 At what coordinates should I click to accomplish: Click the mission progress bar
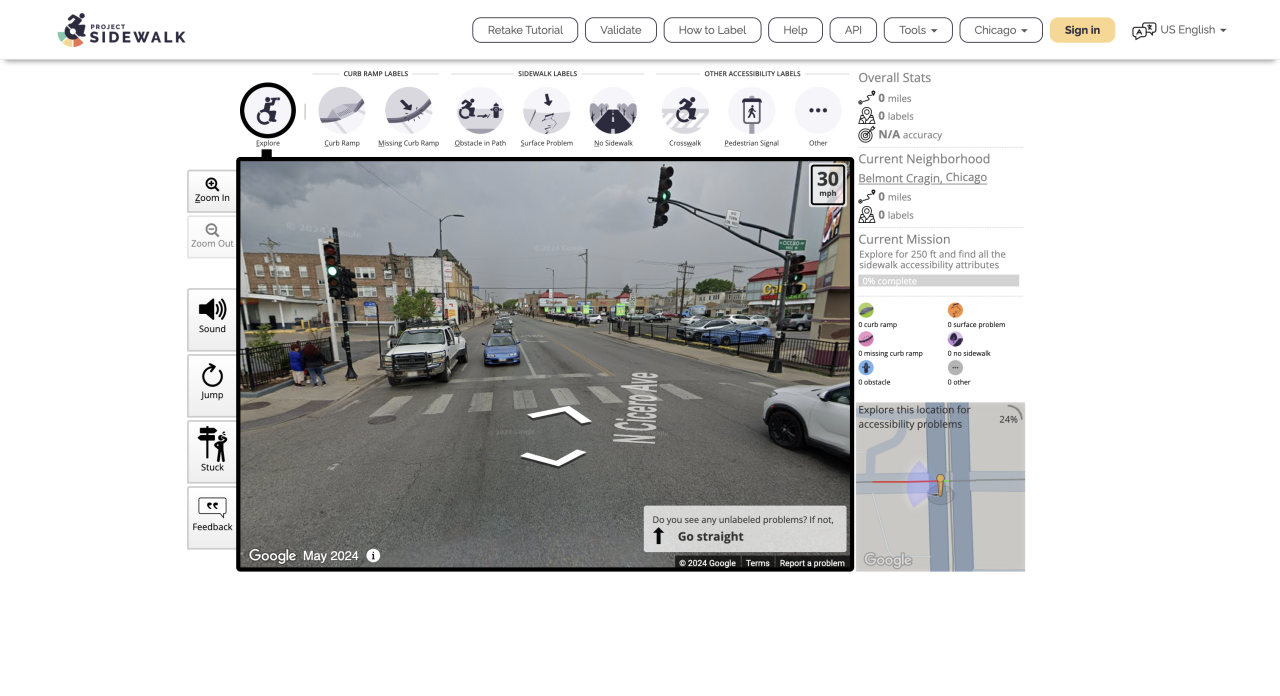(938, 281)
